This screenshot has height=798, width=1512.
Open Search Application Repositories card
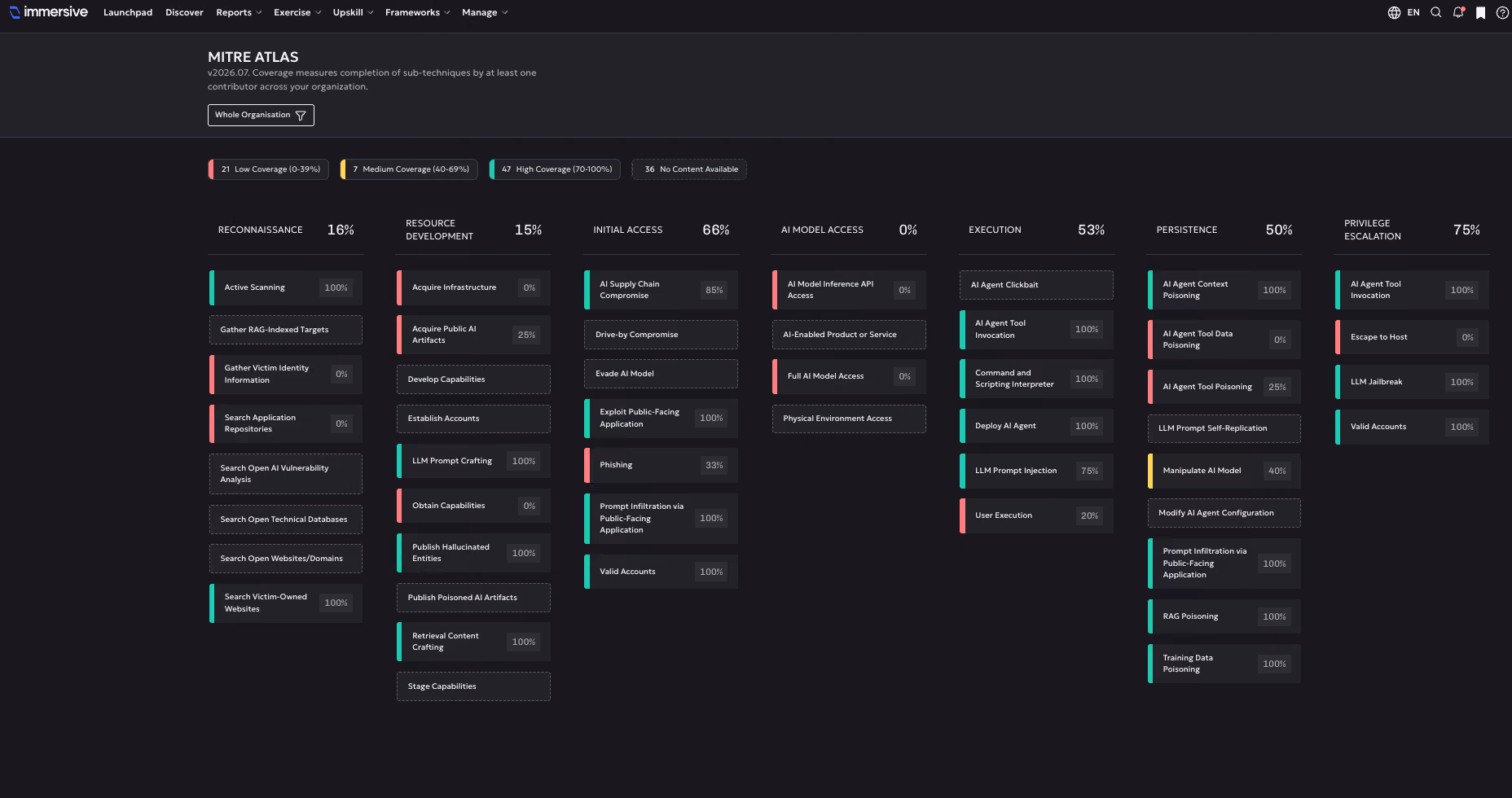[286, 423]
